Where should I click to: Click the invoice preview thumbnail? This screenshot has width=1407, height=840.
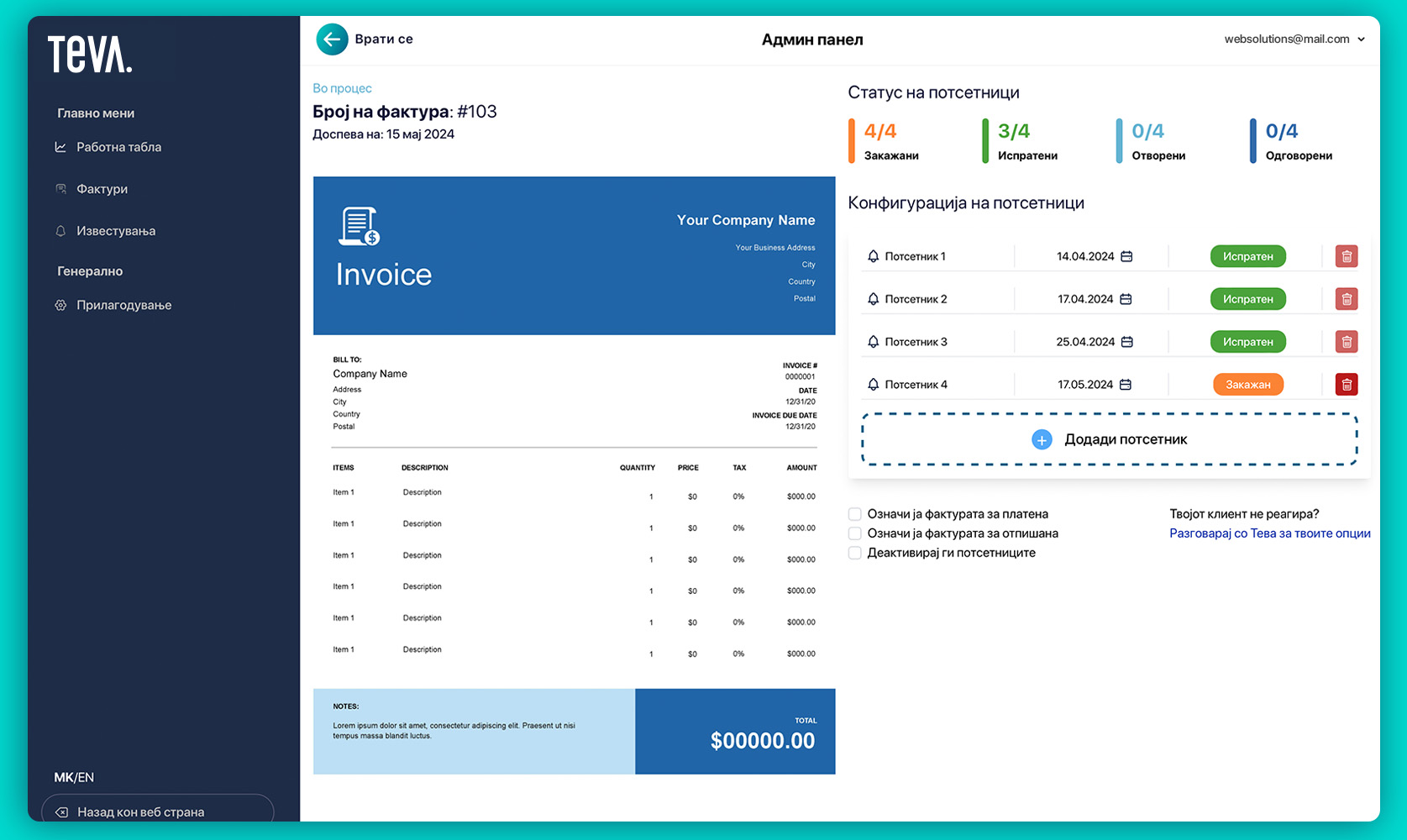click(574, 475)
